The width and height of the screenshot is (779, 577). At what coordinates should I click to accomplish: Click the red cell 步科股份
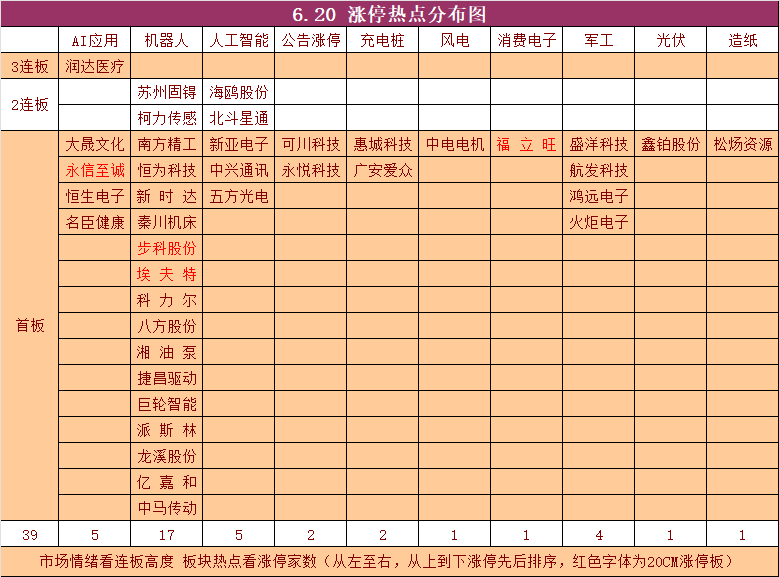[166, 248]
